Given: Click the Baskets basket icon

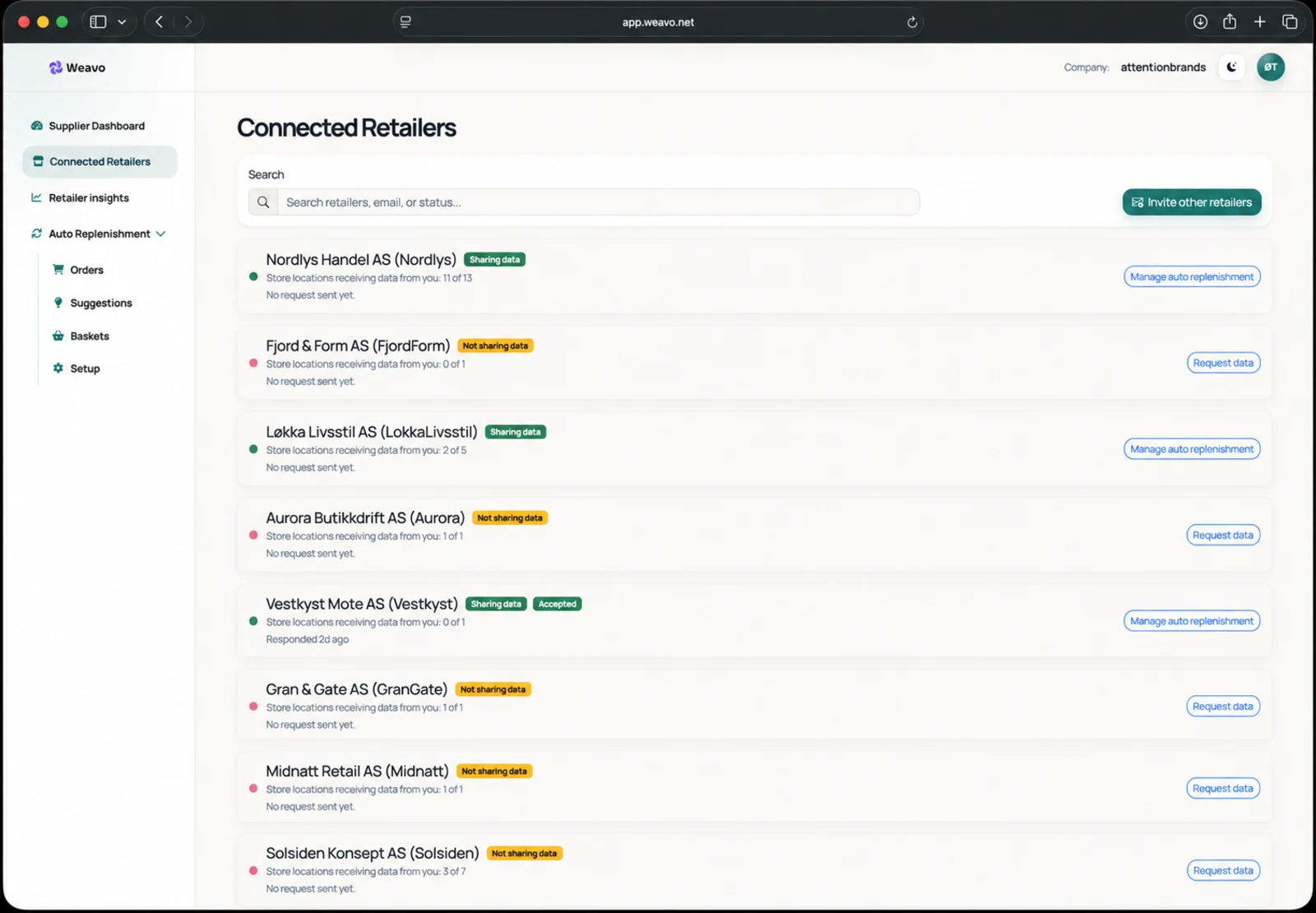Looking at the screenshot, I should tap(58, 336).
